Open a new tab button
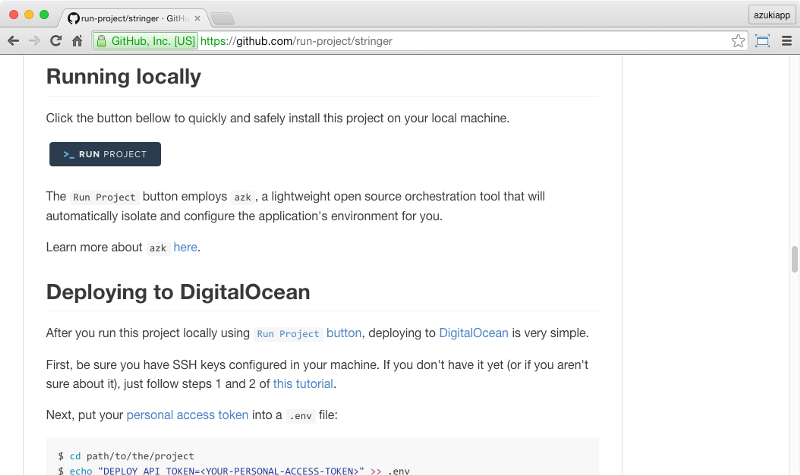Image resolution: width=800 pixels, height=475 pixels. (x=222, y=19)
